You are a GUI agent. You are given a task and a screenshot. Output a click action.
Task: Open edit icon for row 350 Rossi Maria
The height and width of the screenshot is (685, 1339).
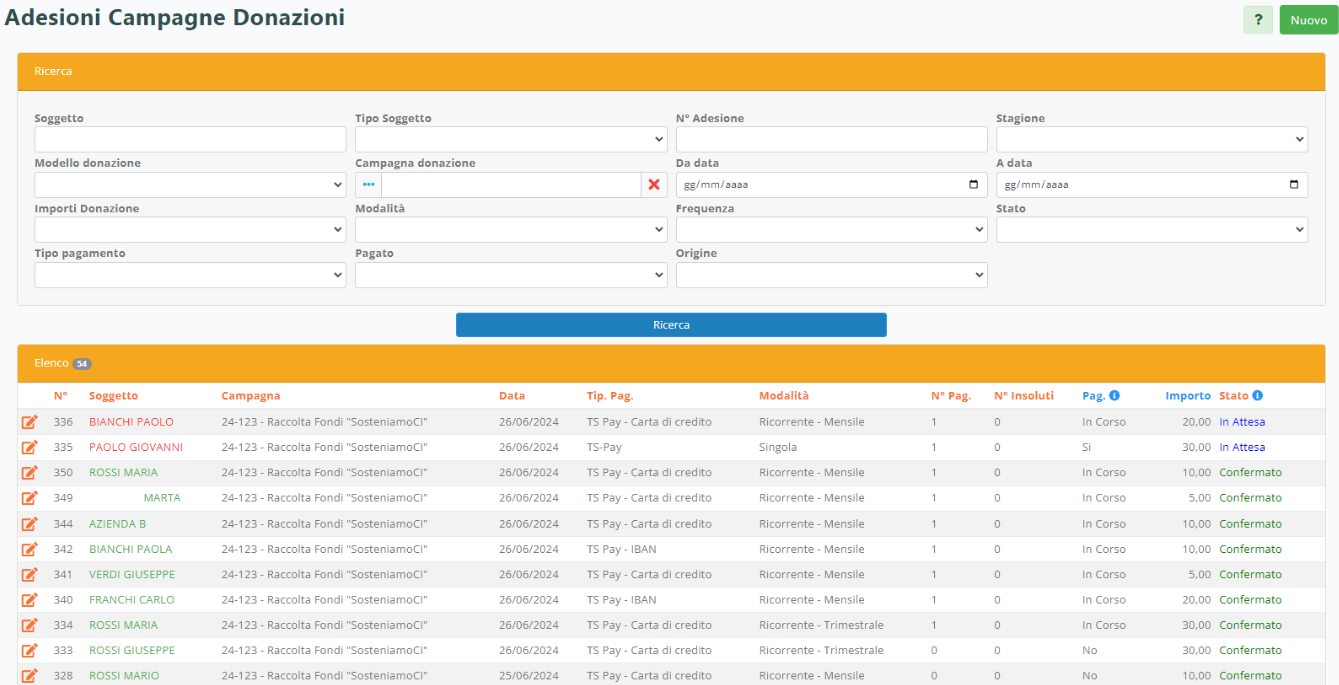pyautogui.click(x=30, y=473)
